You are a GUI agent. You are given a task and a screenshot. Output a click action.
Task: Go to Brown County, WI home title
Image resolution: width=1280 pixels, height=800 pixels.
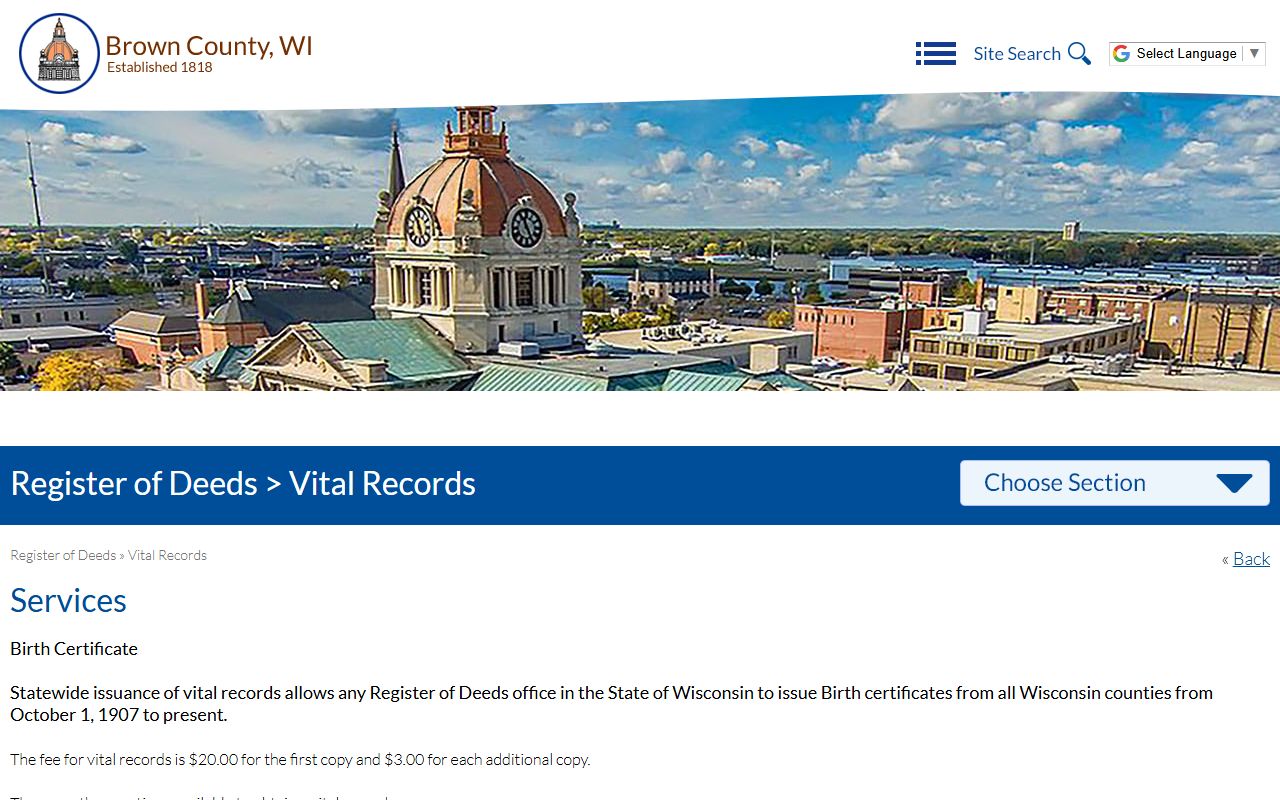[x=209, y=46]
